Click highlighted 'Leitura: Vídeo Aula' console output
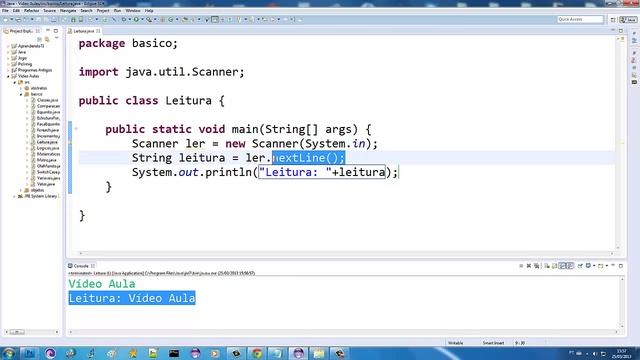Screen dimensions: 640x360 (x=132, y=298)
